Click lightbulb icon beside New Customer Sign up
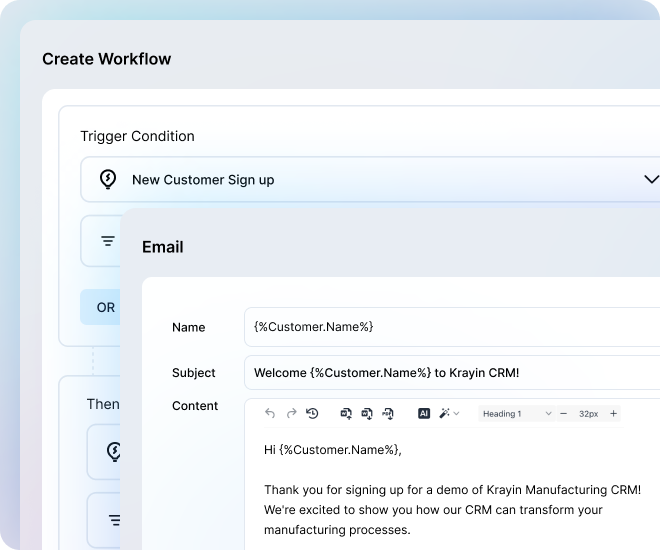Screen dimensions: 660x550 108,180
